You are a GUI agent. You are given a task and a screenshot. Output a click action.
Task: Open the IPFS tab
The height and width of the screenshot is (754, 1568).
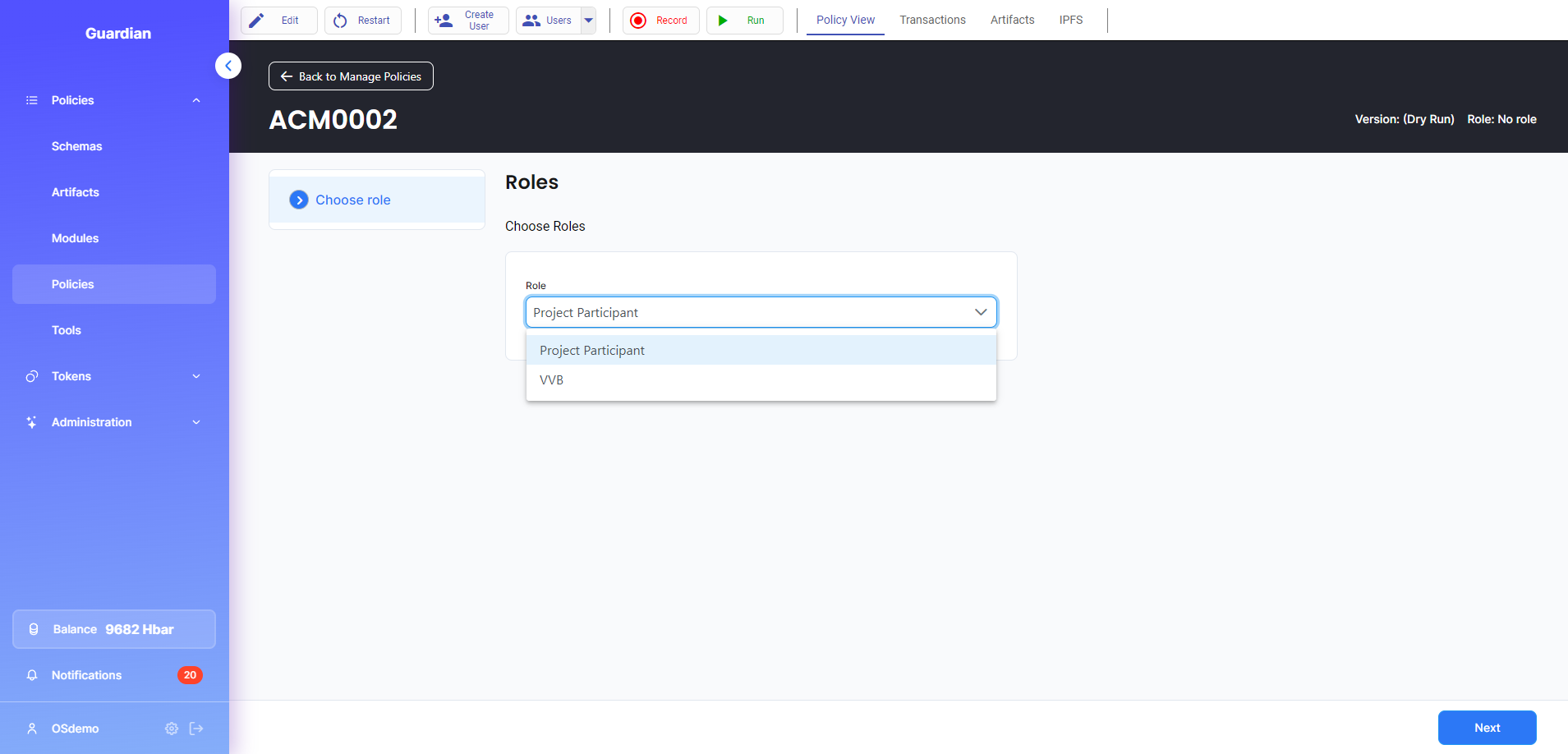point(1070,20)
